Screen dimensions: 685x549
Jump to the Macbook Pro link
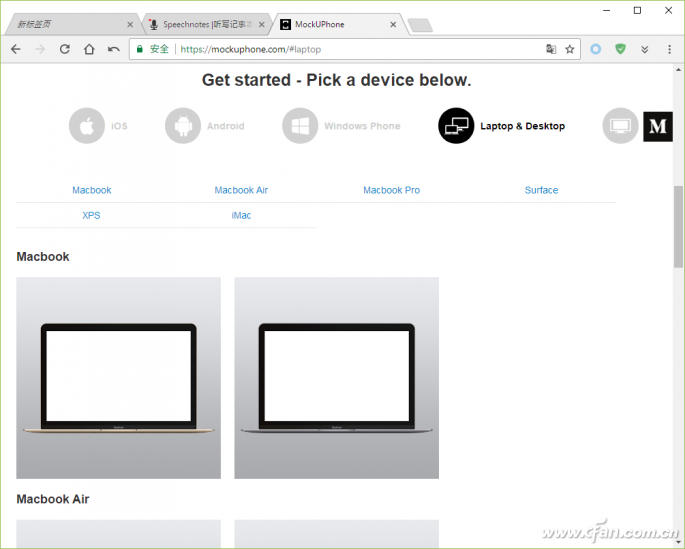391,190
